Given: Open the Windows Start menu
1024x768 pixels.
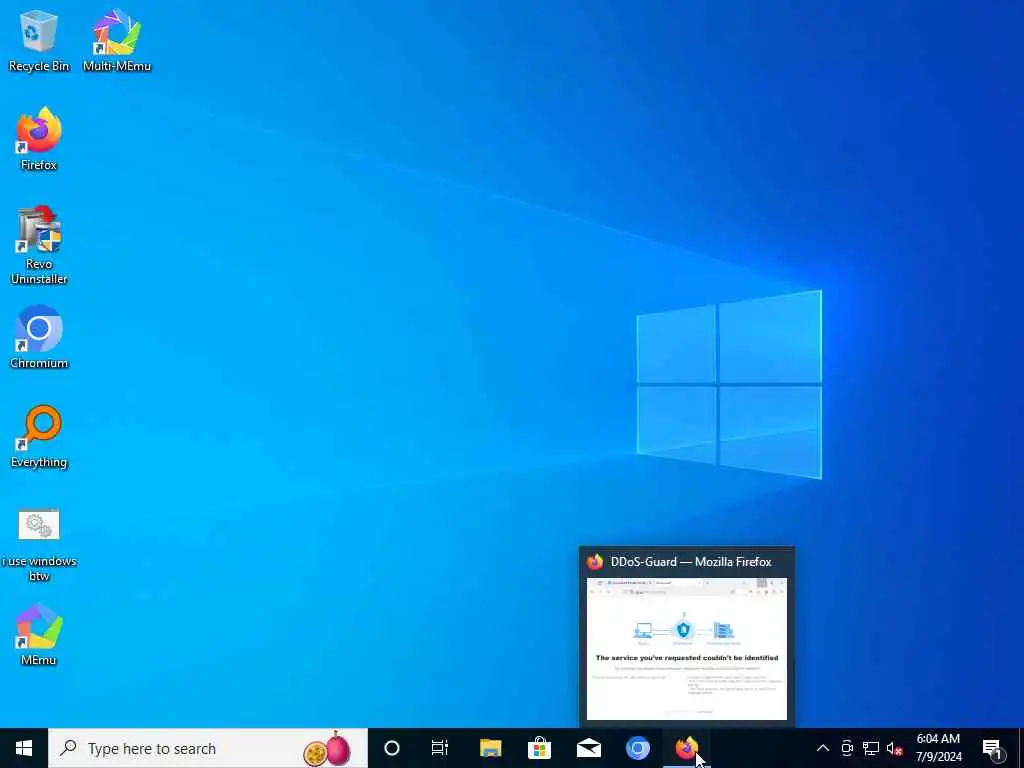Looking at the screenshot, I should pos(24,748).
